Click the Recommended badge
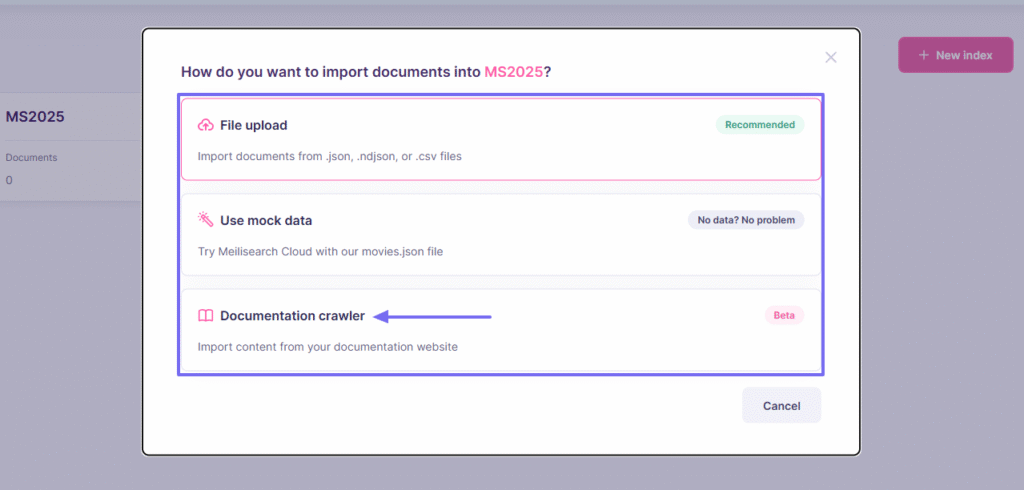This screenshot has width=1024, height=490. [x=760, y=125]
